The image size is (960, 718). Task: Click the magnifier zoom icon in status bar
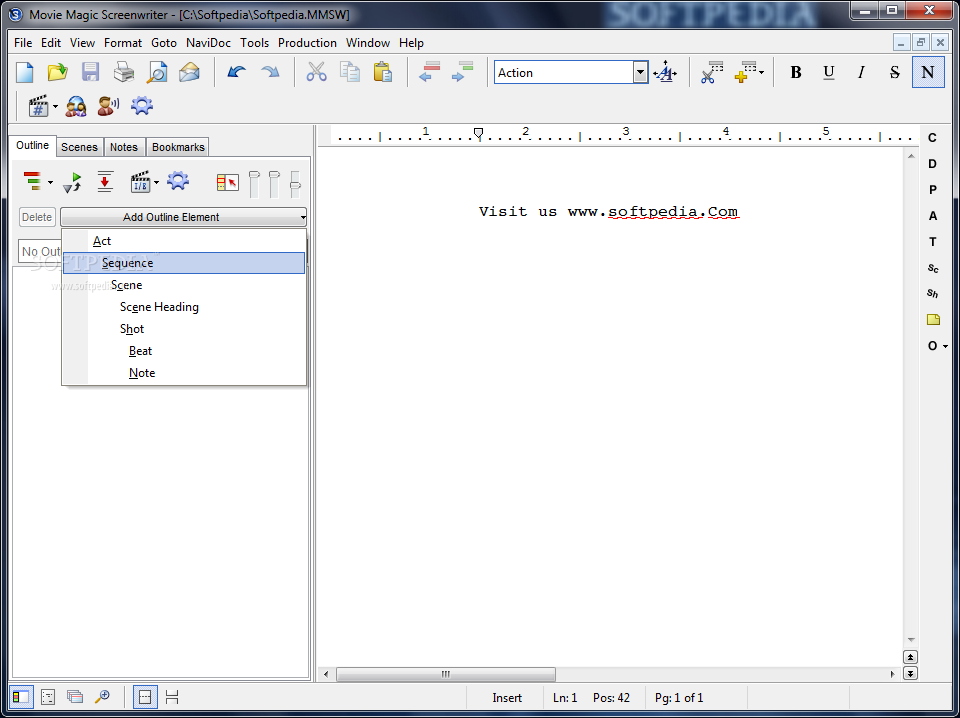pos(102,697)
